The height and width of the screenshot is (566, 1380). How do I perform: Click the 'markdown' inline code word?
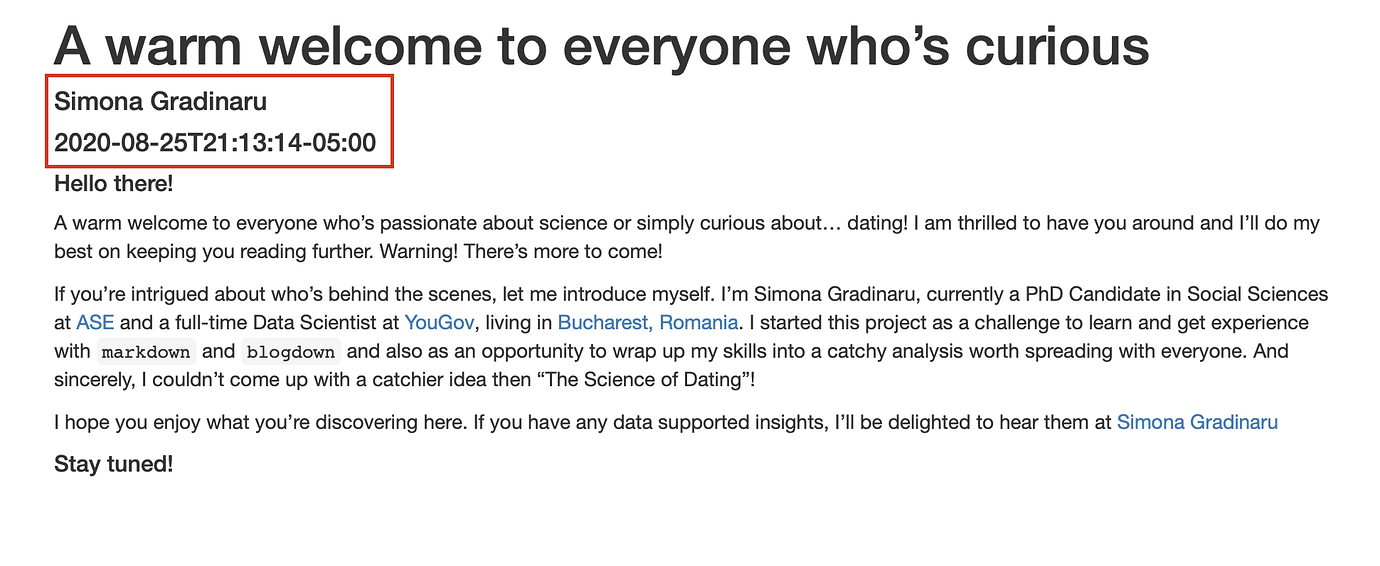(x=146, y=352)
